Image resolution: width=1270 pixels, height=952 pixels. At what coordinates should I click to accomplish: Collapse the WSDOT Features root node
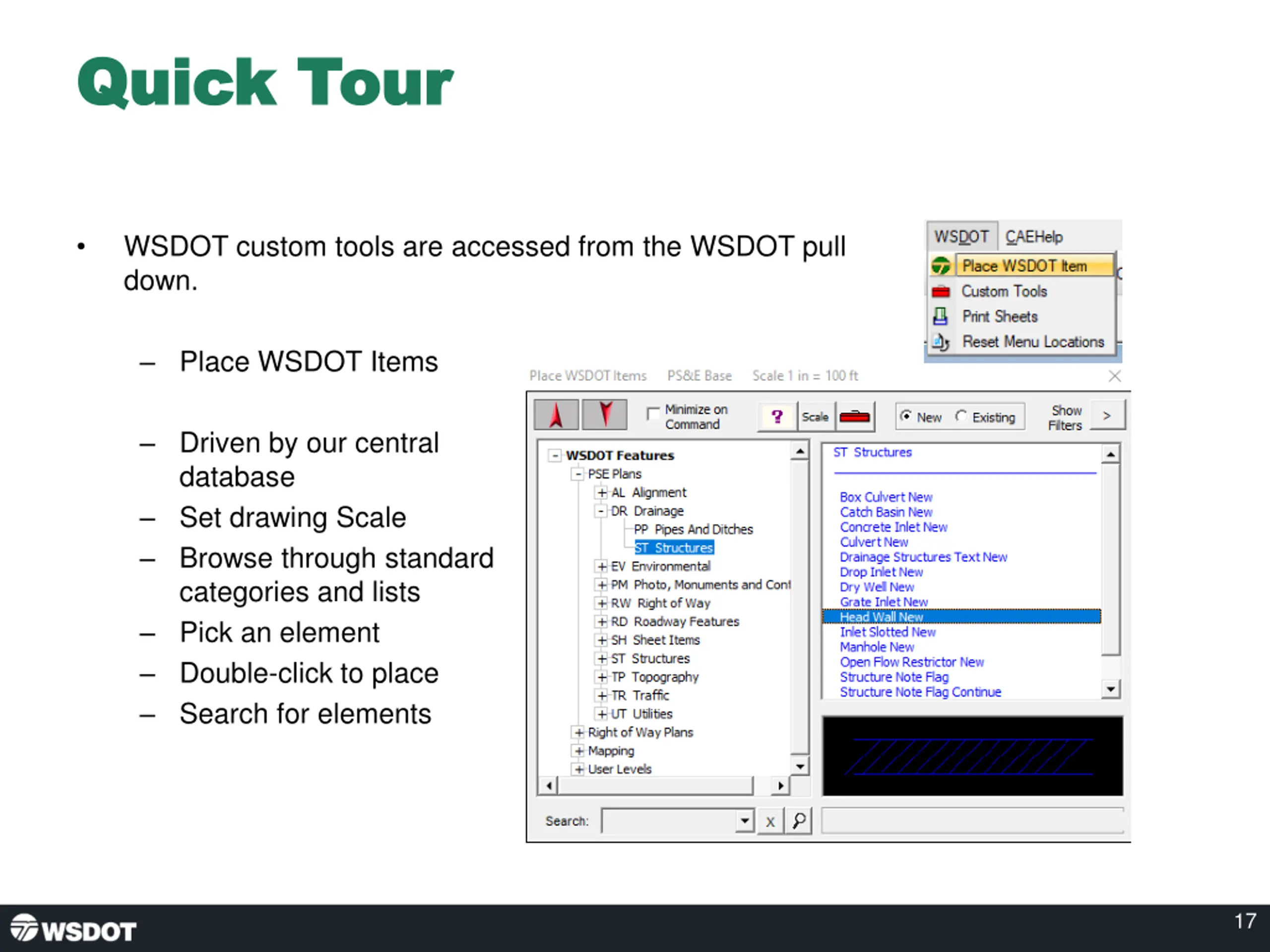[x=555, y=455]
